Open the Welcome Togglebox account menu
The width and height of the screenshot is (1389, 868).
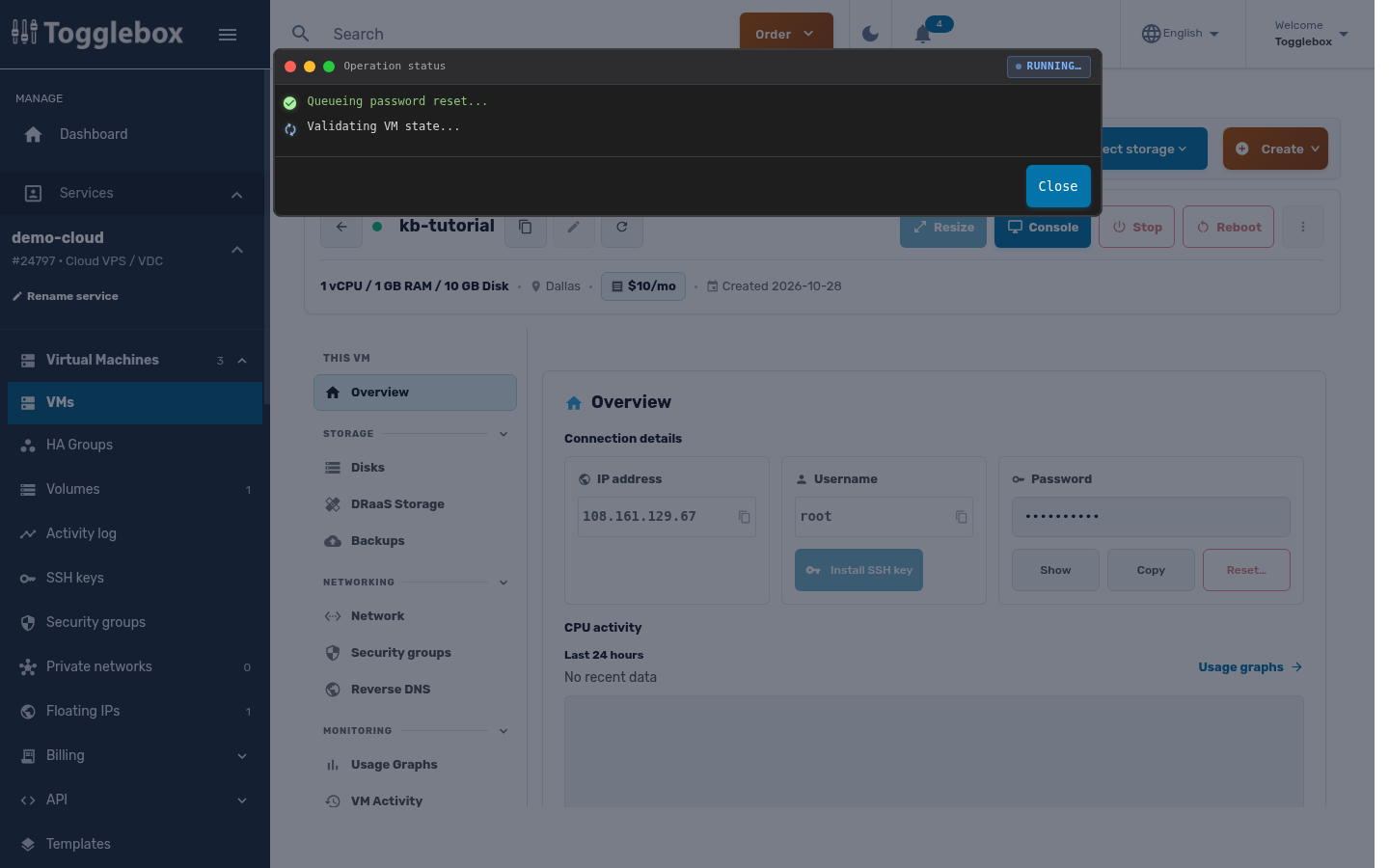(x=1310, y=34)
